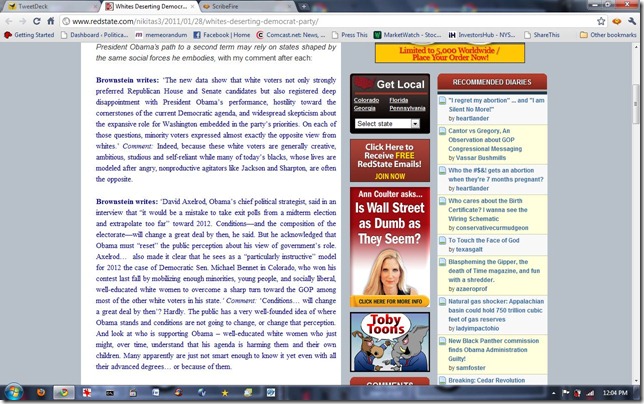Expand the Select state dropdown

click(x=387, y=124)
